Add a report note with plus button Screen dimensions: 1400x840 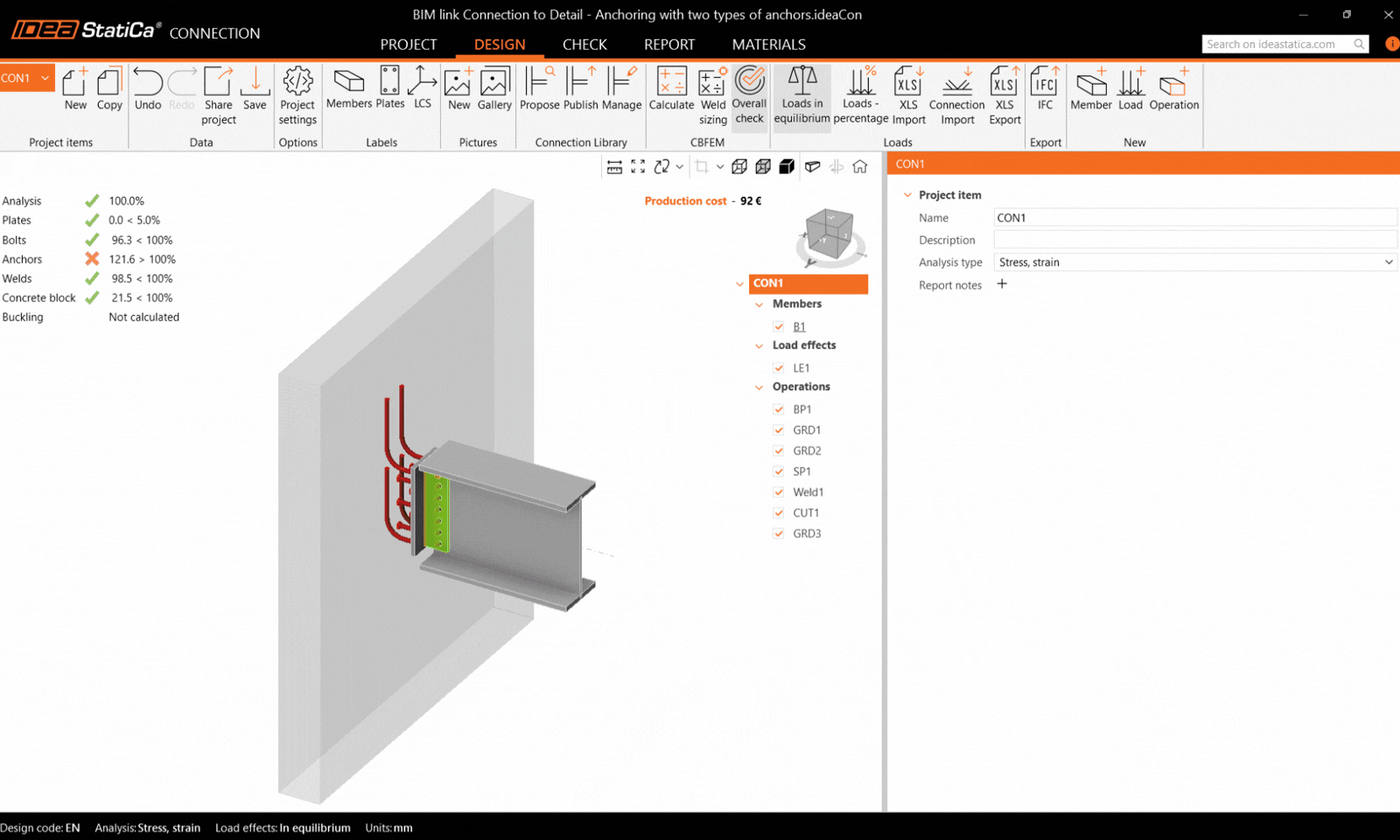click(1002, 284)
